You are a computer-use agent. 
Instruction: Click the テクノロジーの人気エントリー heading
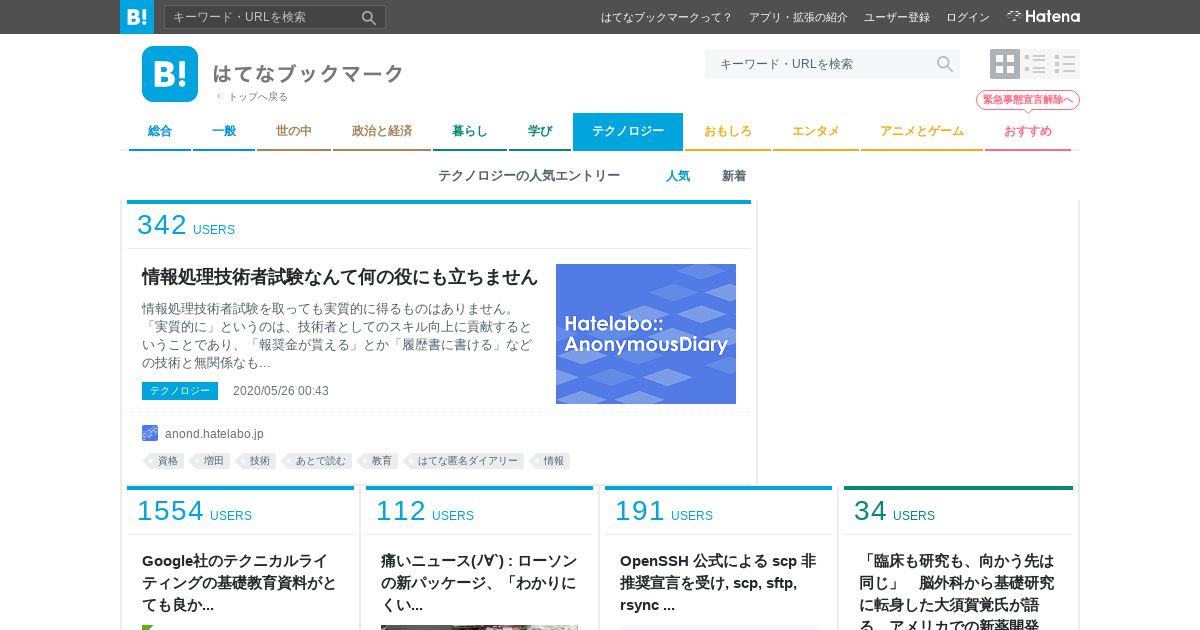pos(529,176)
